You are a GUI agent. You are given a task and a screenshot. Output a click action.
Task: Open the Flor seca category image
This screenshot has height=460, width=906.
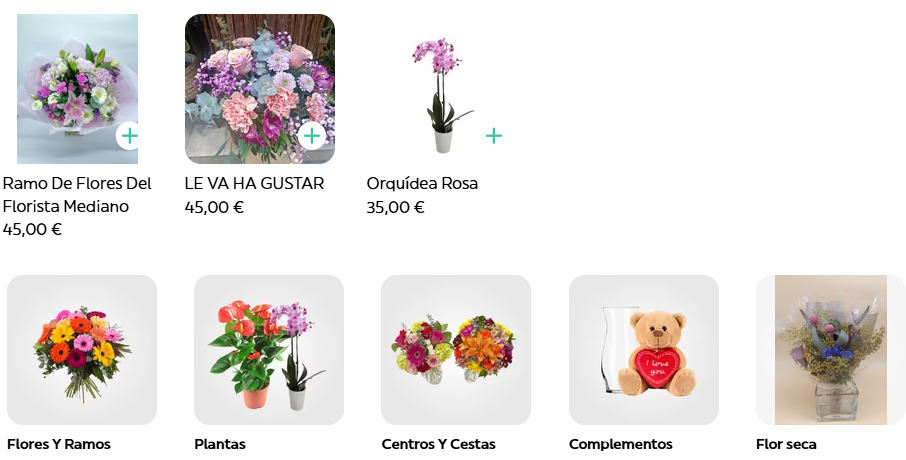pyautogui.click(x=831, y=350)
